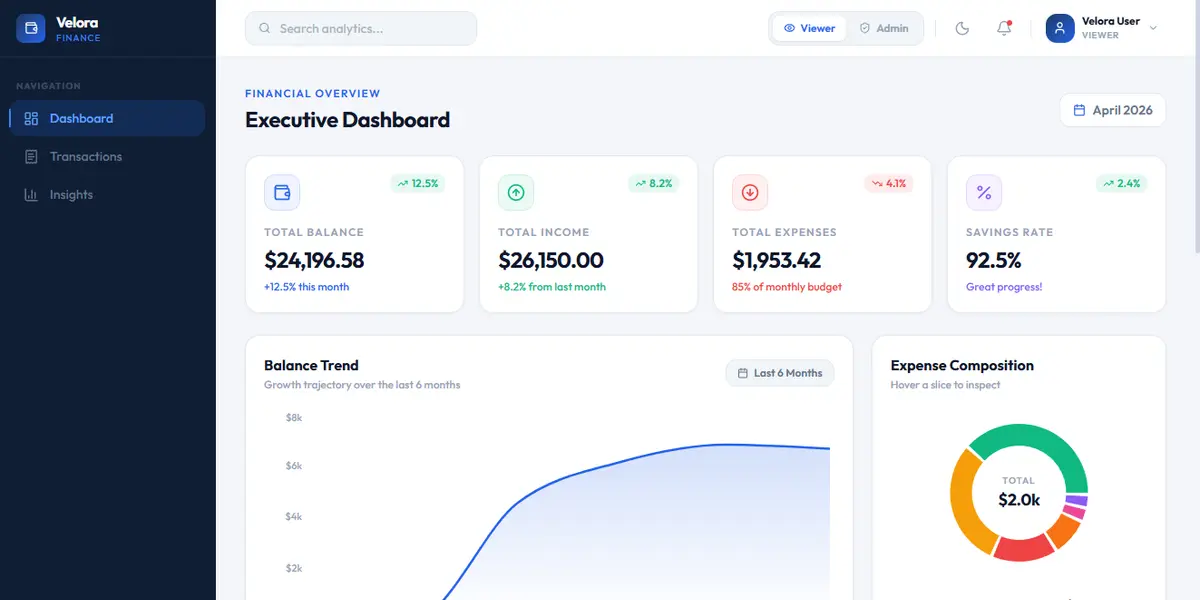Click the Total Expenses down-arrow icon

pyautogui.click(x=750, y=192)
